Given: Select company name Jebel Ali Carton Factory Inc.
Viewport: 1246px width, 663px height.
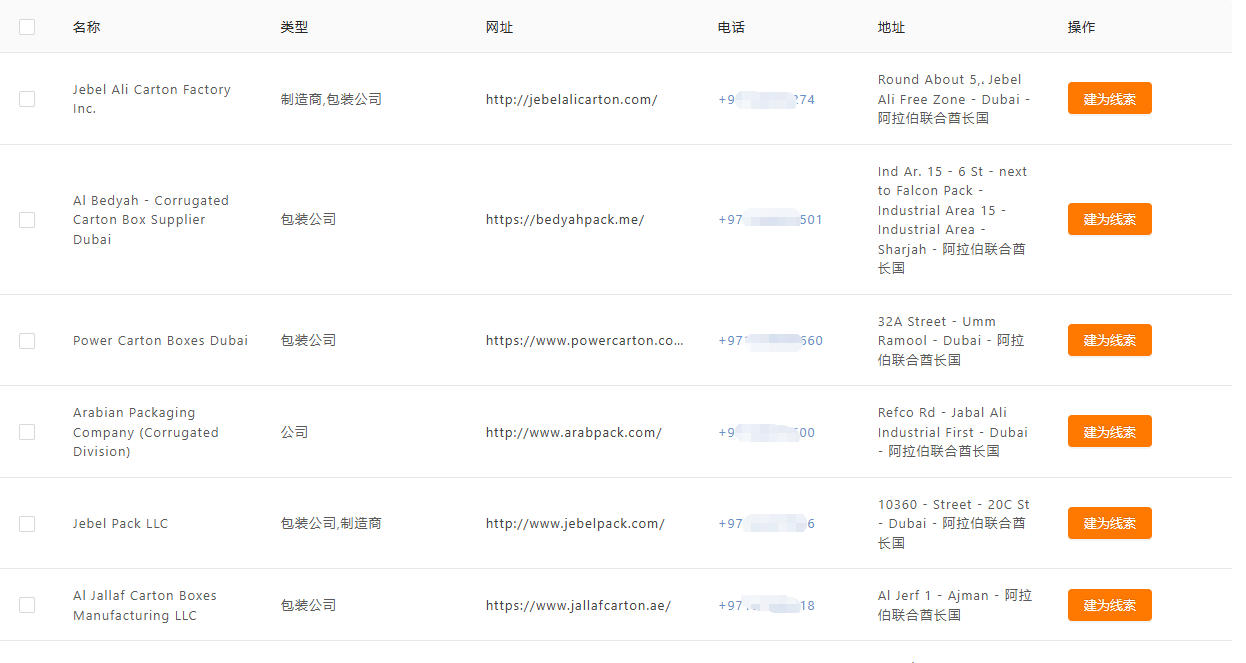Looking at the screenshot, I should [x=152, y=99].
